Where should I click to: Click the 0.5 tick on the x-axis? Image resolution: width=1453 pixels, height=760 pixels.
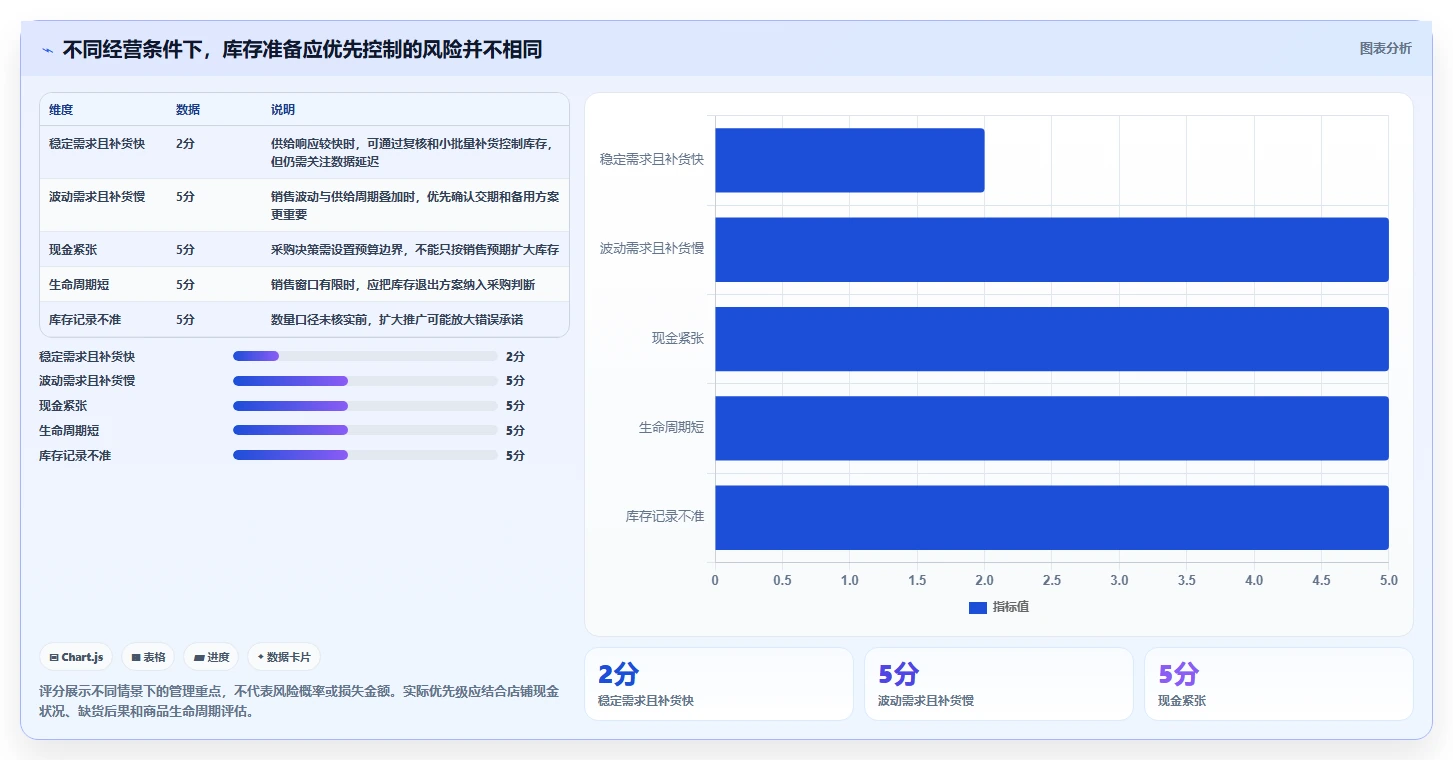click(782, 580)
